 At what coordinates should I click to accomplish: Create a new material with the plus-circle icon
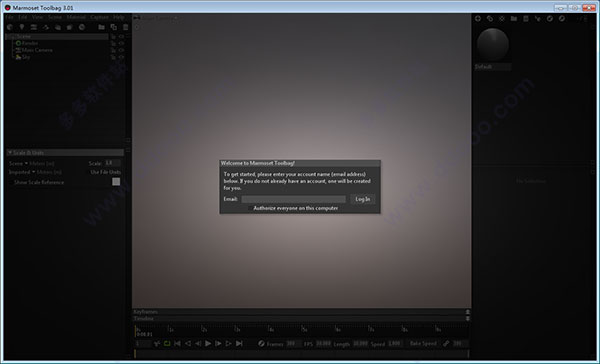tap(478, 18)
